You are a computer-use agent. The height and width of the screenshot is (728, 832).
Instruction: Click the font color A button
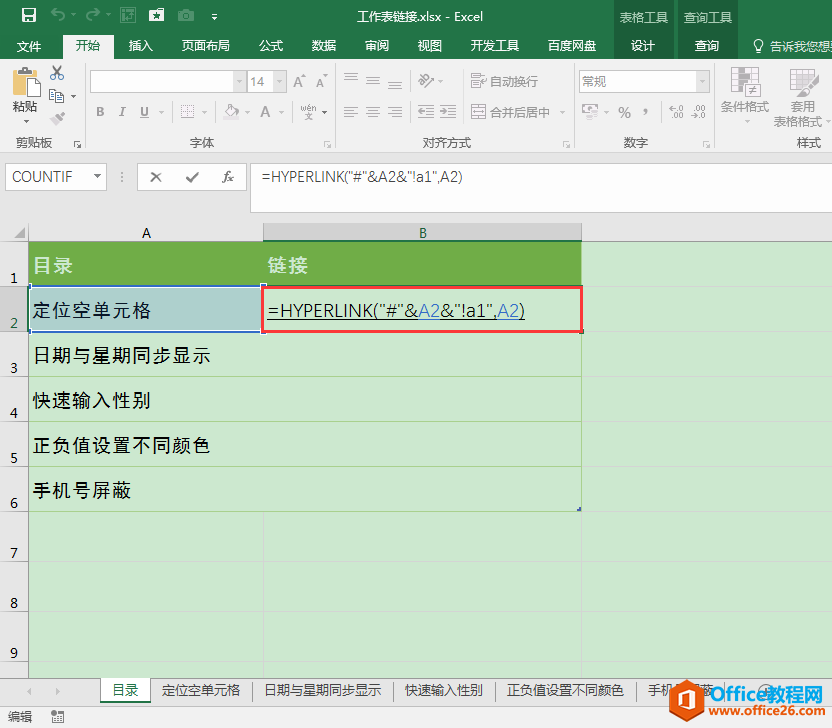[x=266, y=112]
